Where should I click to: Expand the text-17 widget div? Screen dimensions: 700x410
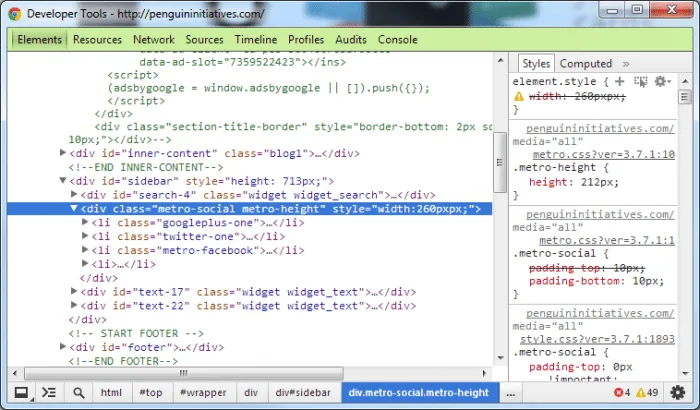click(x=74, y=291)
